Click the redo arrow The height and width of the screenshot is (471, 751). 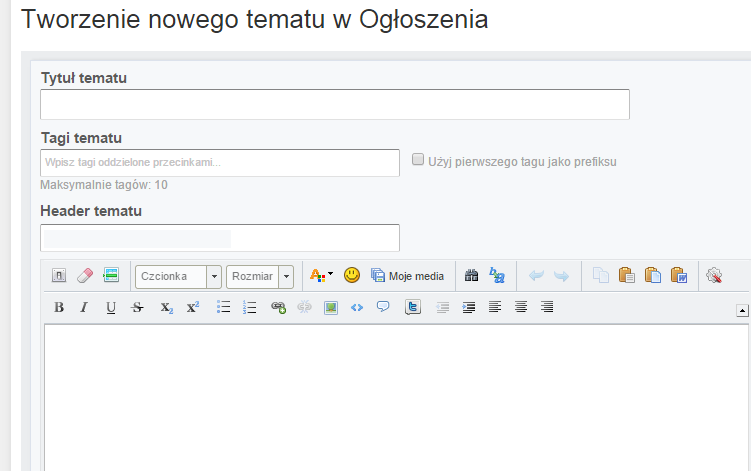pyautogui.click(x=561, y=276)
